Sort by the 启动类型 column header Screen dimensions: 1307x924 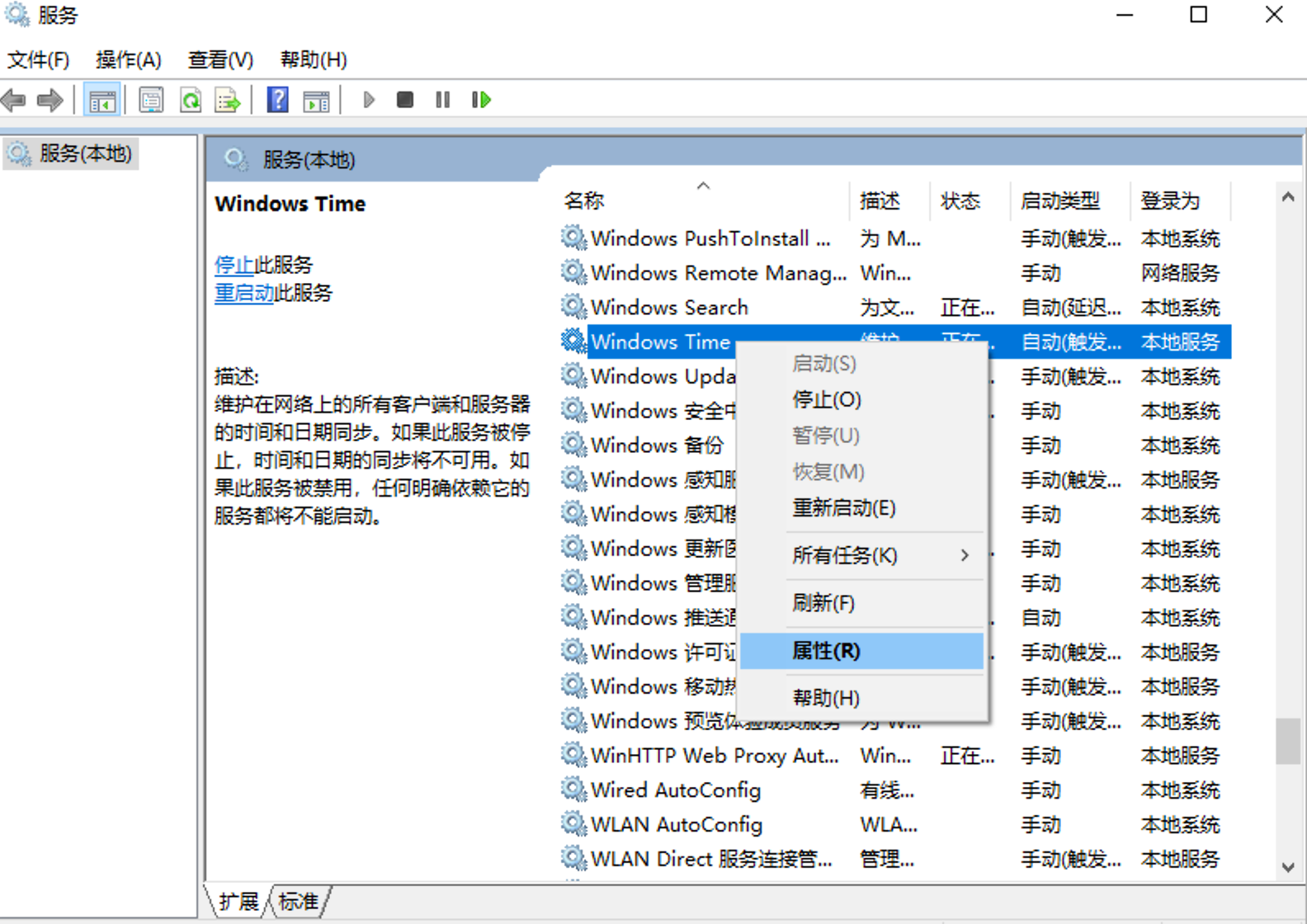tap(1071, 200)
